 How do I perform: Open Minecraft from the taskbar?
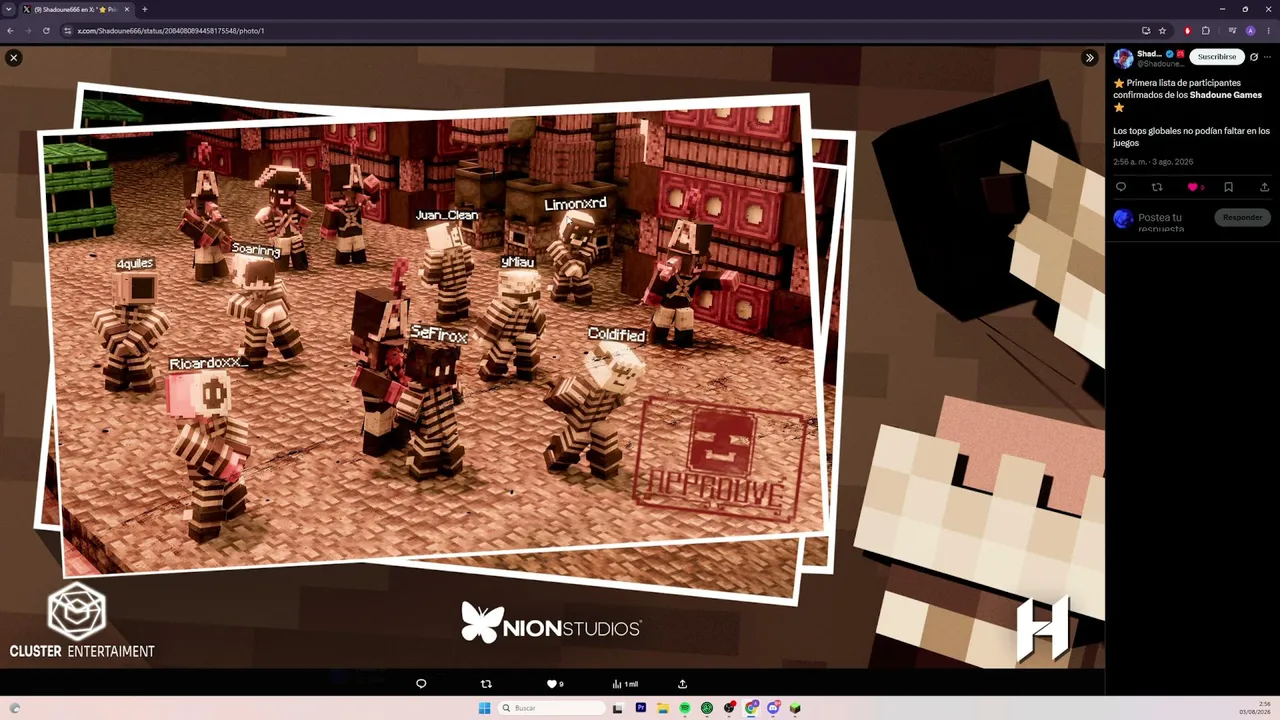point(795,708)
